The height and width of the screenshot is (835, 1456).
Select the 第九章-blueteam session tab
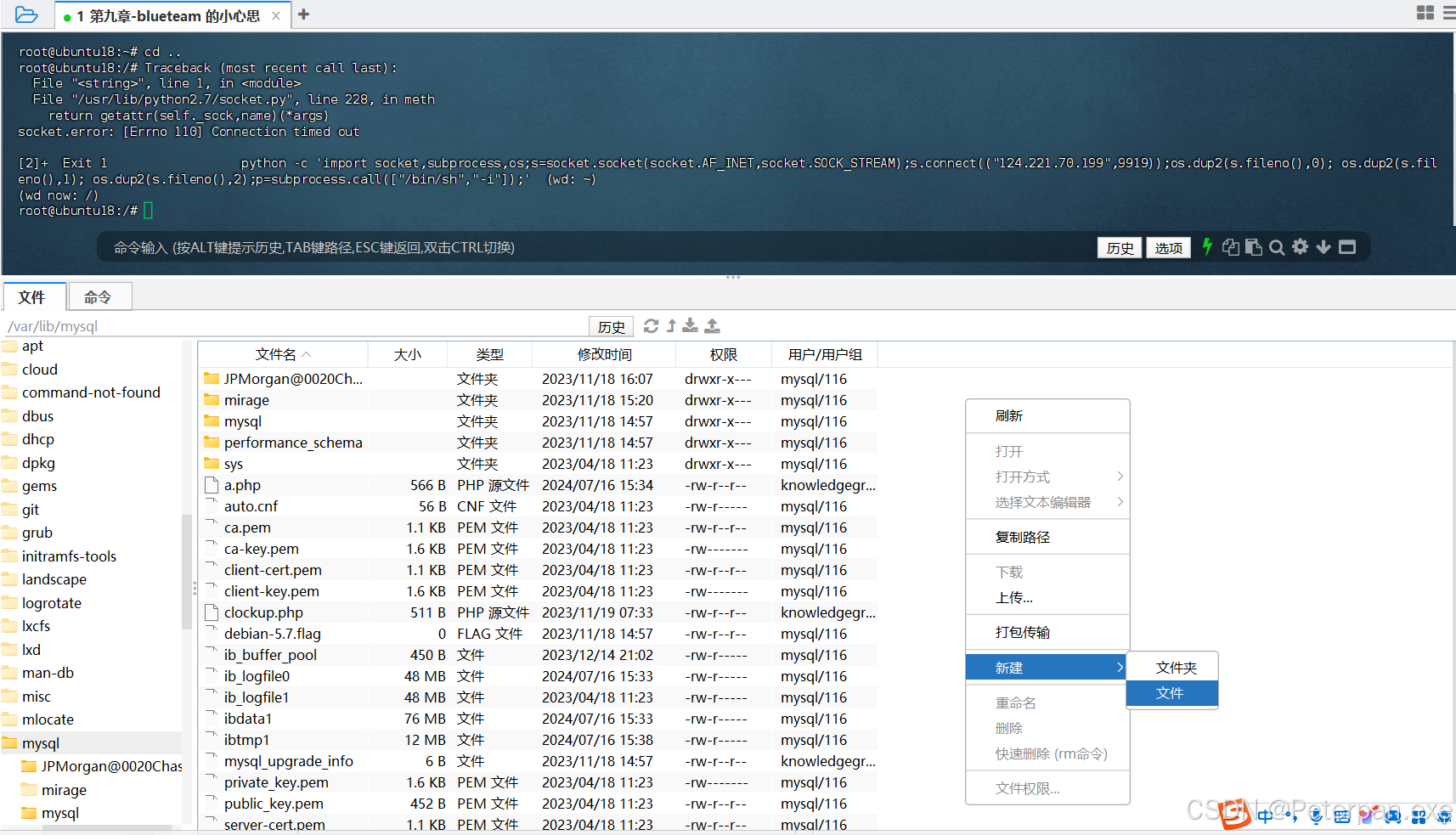point(172,16)
